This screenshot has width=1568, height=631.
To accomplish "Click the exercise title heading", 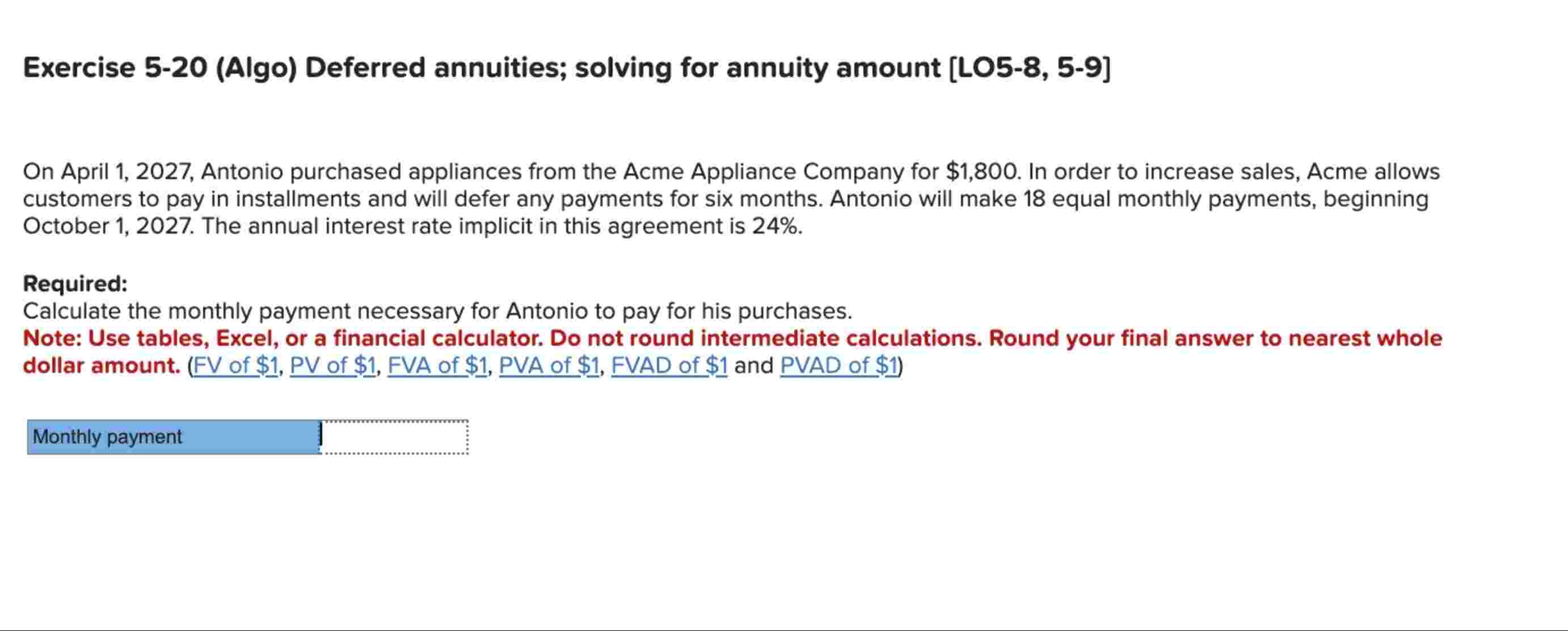I will pos(566,67).
